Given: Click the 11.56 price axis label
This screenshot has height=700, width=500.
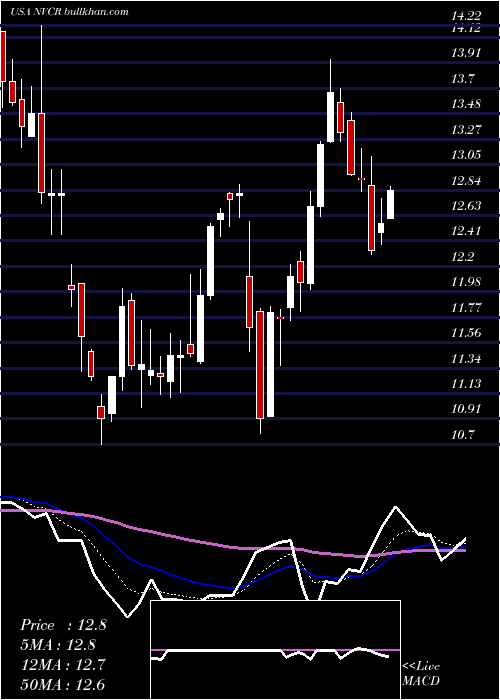Looking at the screenshot, I should pyautogui.click(x=466, y=333).
